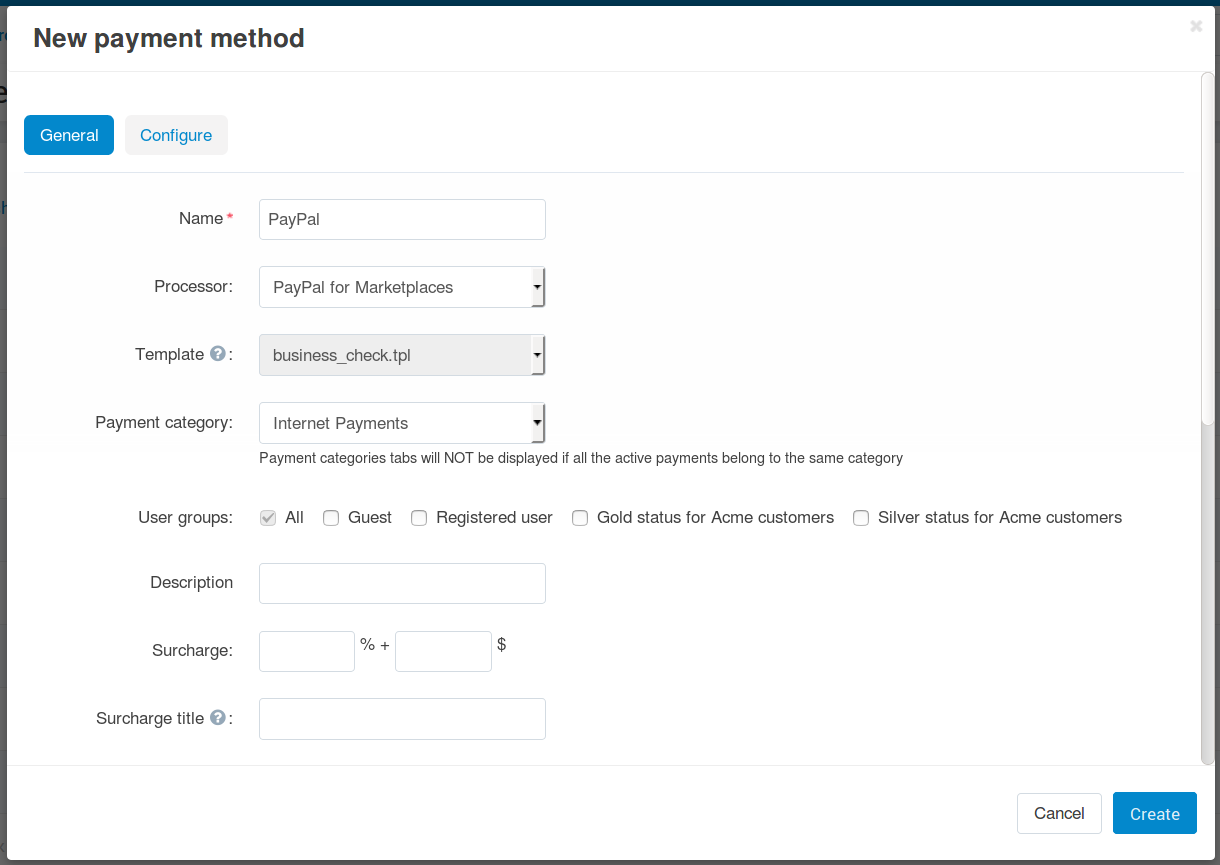Tick Silver status for Acme customers
The image size is (1220, 865).
861,518
